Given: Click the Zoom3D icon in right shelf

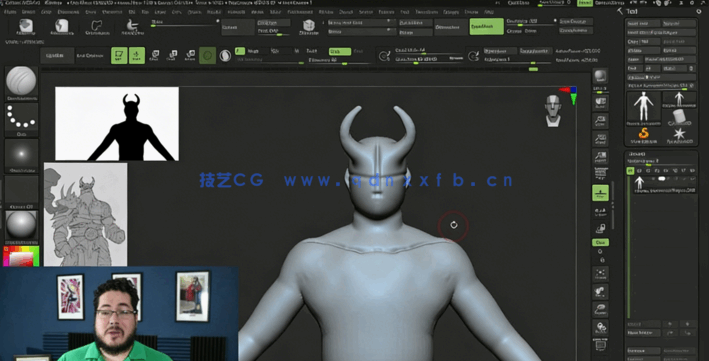Looking at the screenshot, I should coord(600,309).
